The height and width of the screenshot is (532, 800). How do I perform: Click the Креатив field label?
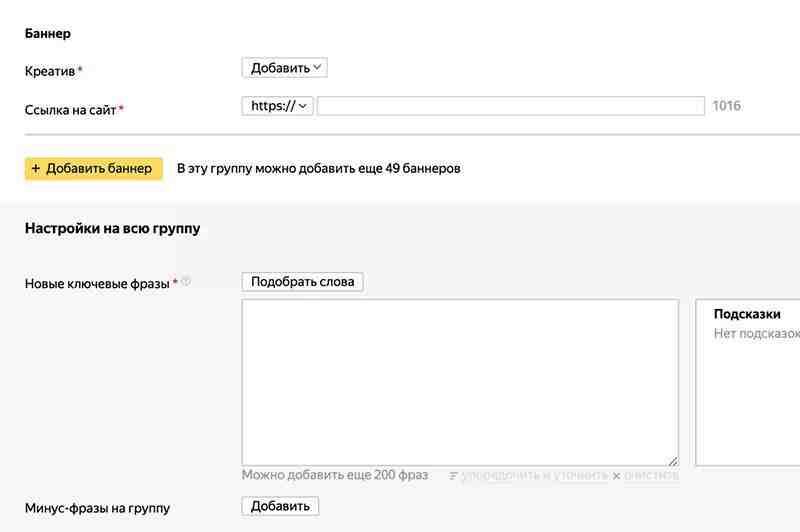(x=50, y=71)
